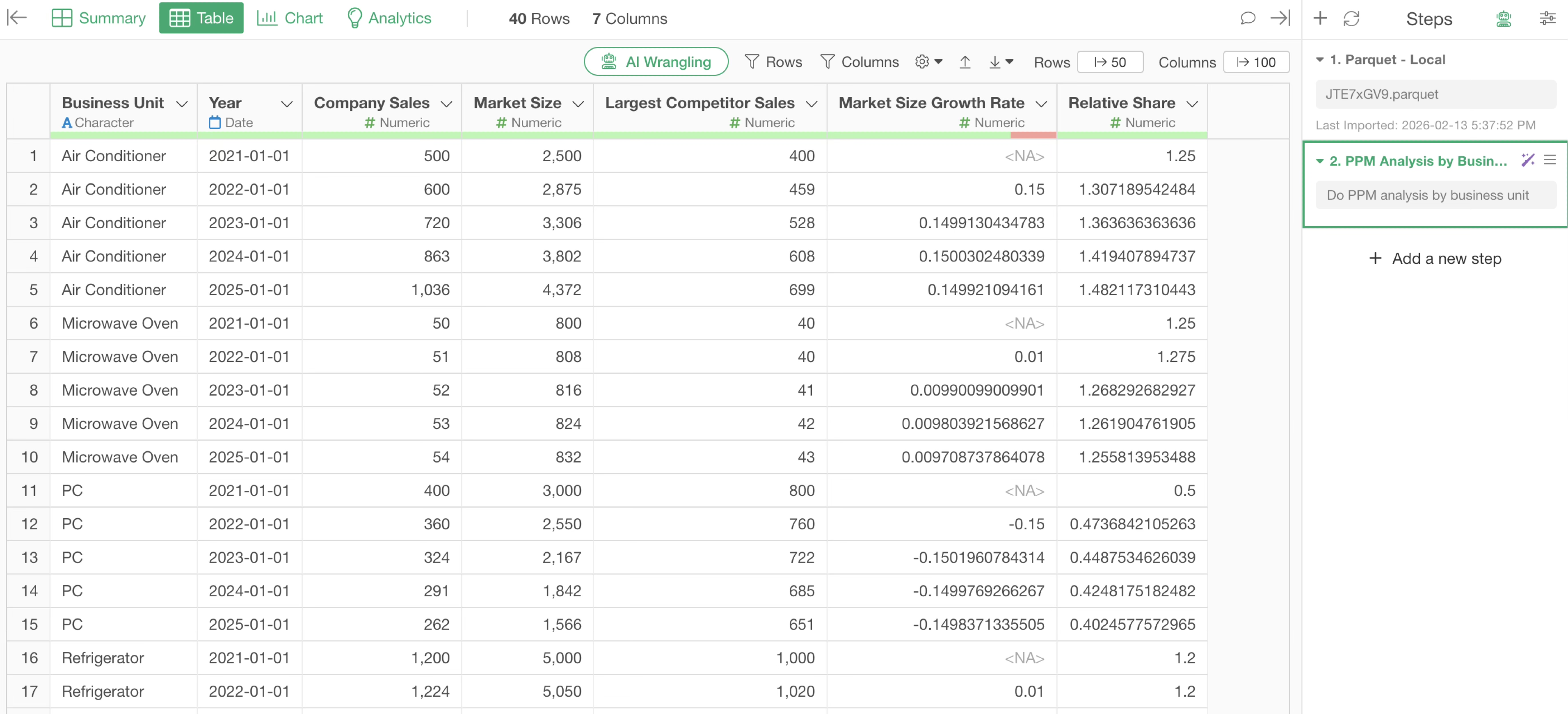
Task: Click Add a new step
Action: [1435, 259]
